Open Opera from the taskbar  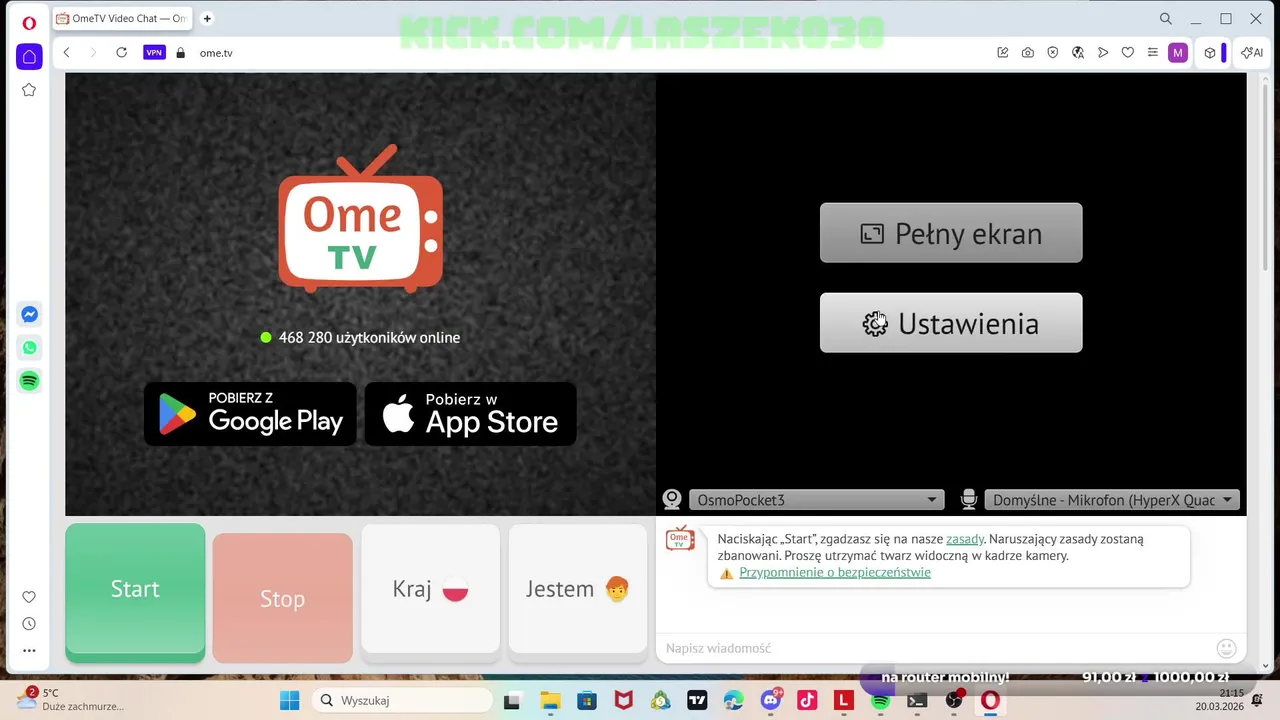[990, 701]
